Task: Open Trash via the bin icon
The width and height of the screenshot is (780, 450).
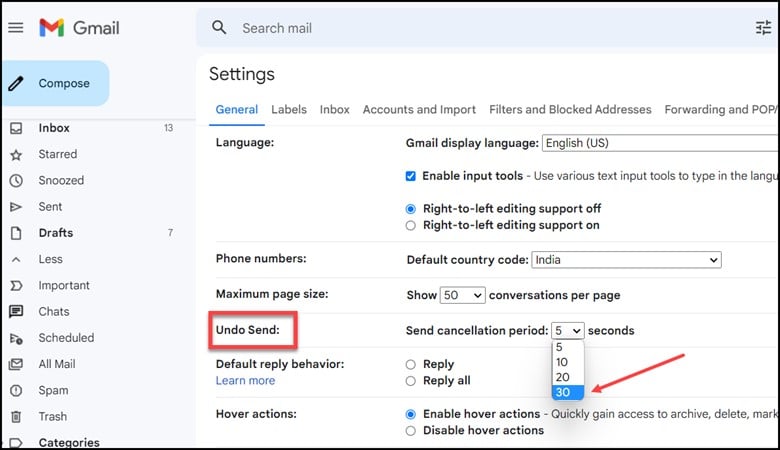Action: tap(16, 417)
